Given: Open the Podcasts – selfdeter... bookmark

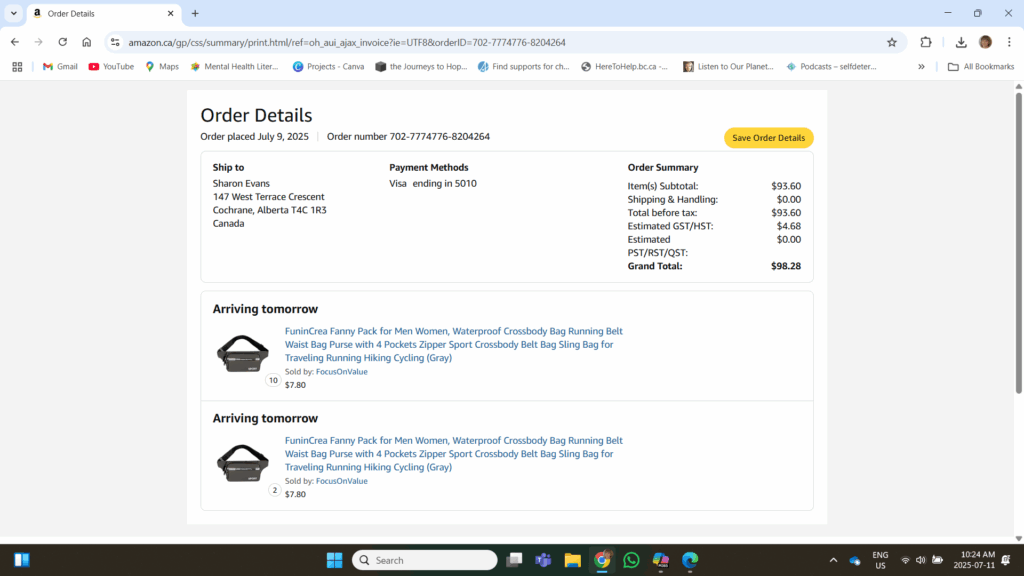Looking at the screenshot, I should (x=831, y=67).
